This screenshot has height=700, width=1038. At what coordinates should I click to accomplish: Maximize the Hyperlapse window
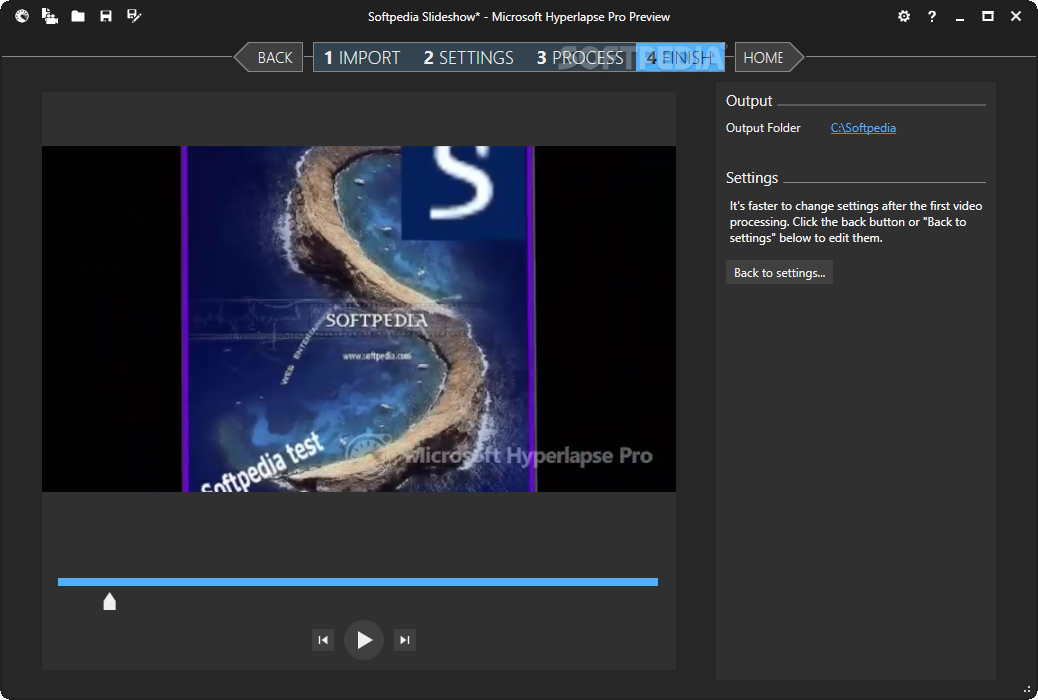(x=988, y=17)
